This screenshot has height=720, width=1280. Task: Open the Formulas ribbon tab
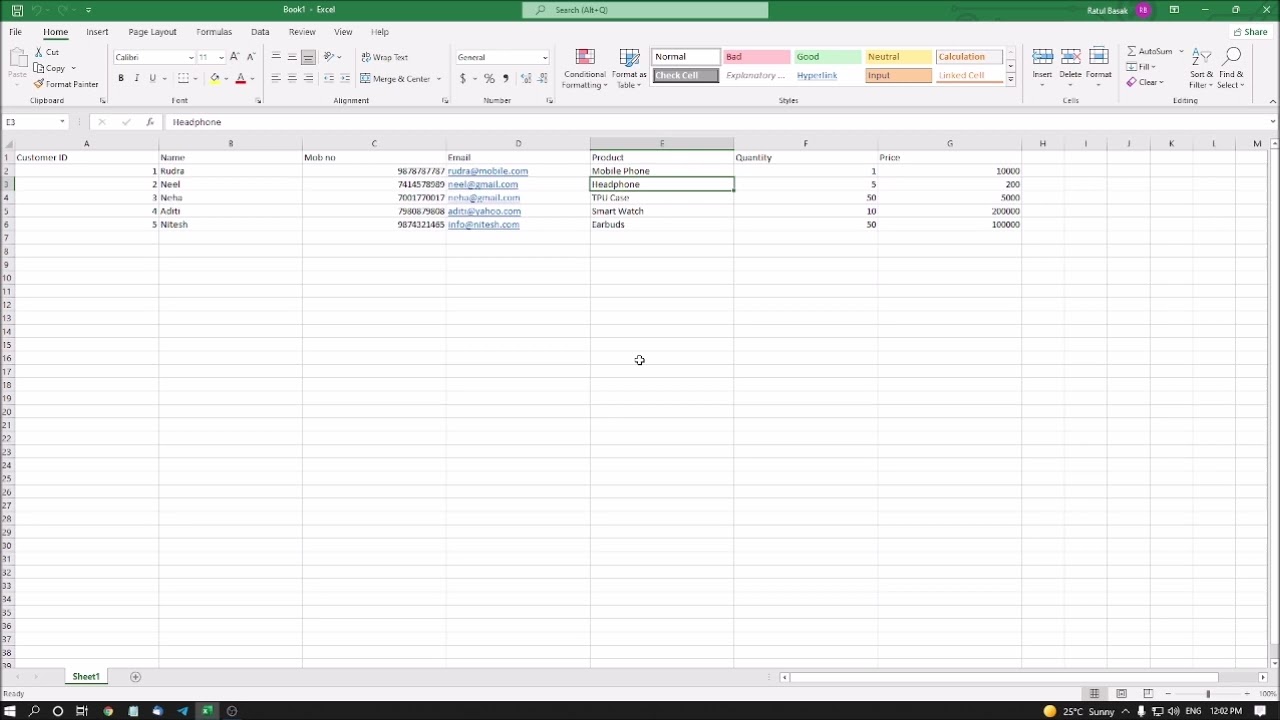coord(214,32)
